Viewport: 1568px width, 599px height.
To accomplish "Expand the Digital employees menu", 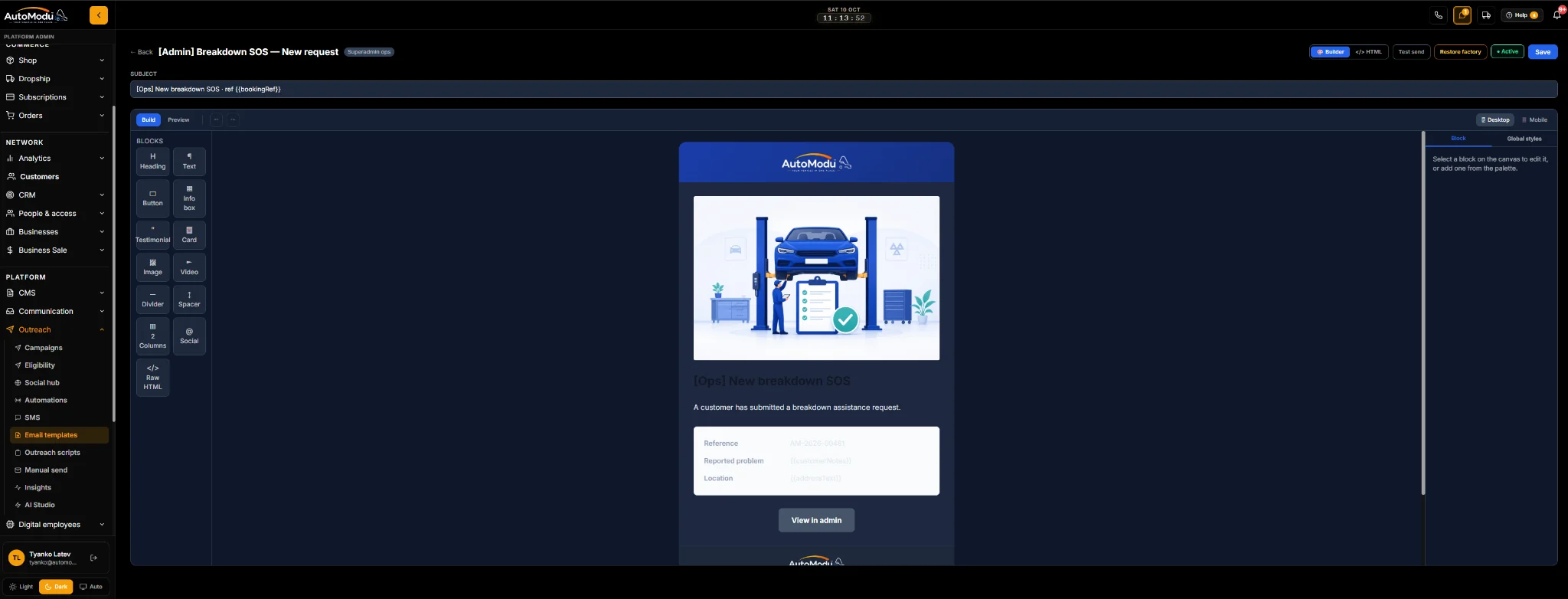I will coord(55,525).
